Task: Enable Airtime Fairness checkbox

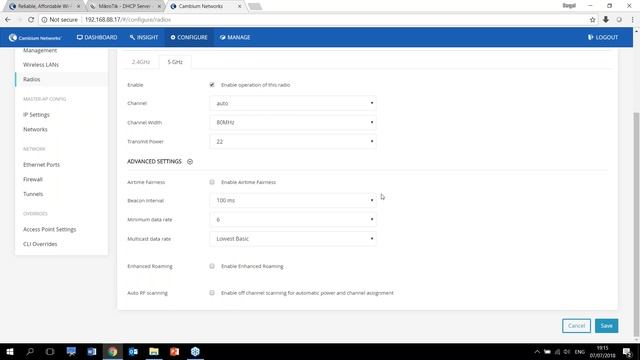Action: pos(212,182)
